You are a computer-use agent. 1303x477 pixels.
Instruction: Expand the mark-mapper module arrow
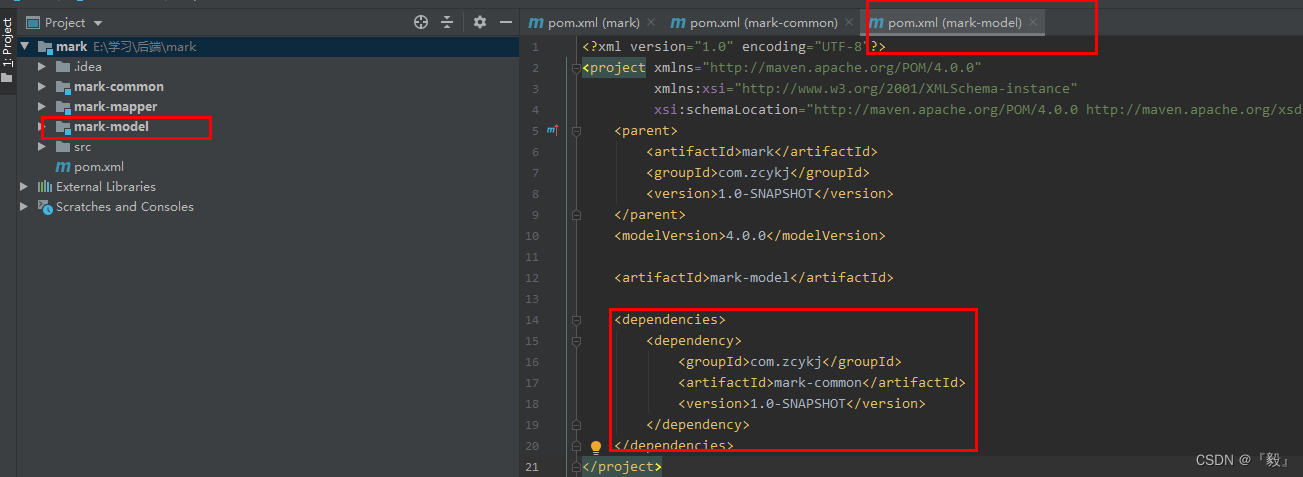(x=42, y=107)
